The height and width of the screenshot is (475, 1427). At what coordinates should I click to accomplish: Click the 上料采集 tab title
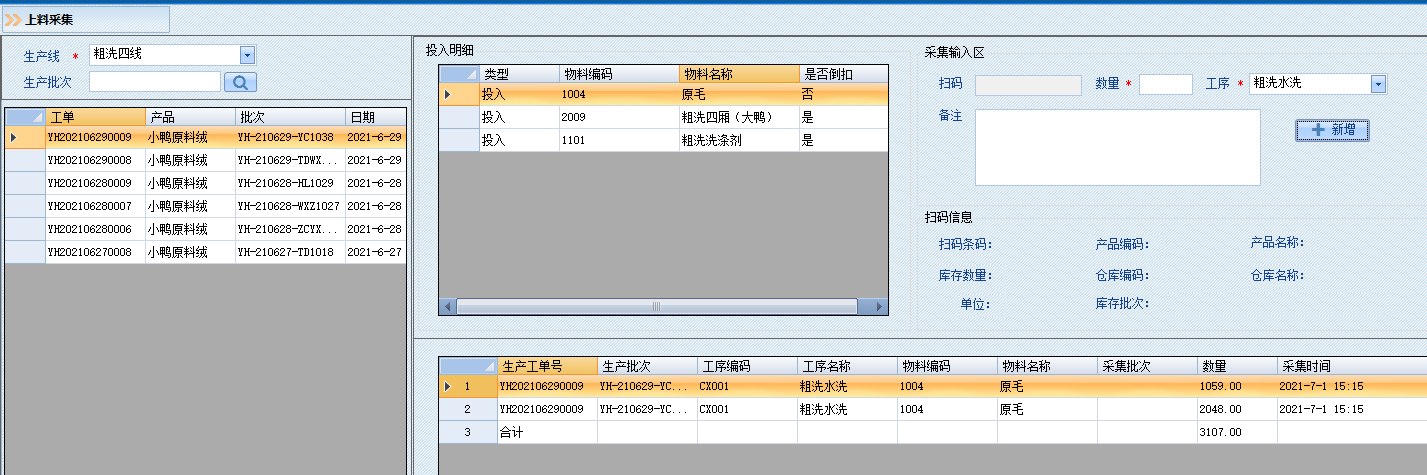coord(49,19)
